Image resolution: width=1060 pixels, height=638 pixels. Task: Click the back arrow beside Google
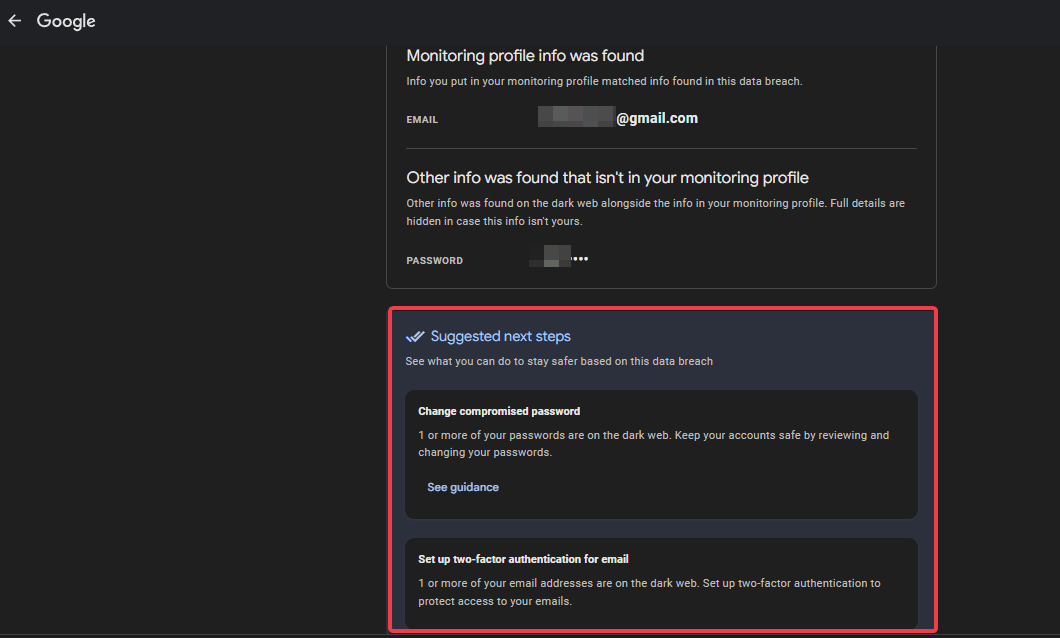pyautogui.click(x=14, y=21)
